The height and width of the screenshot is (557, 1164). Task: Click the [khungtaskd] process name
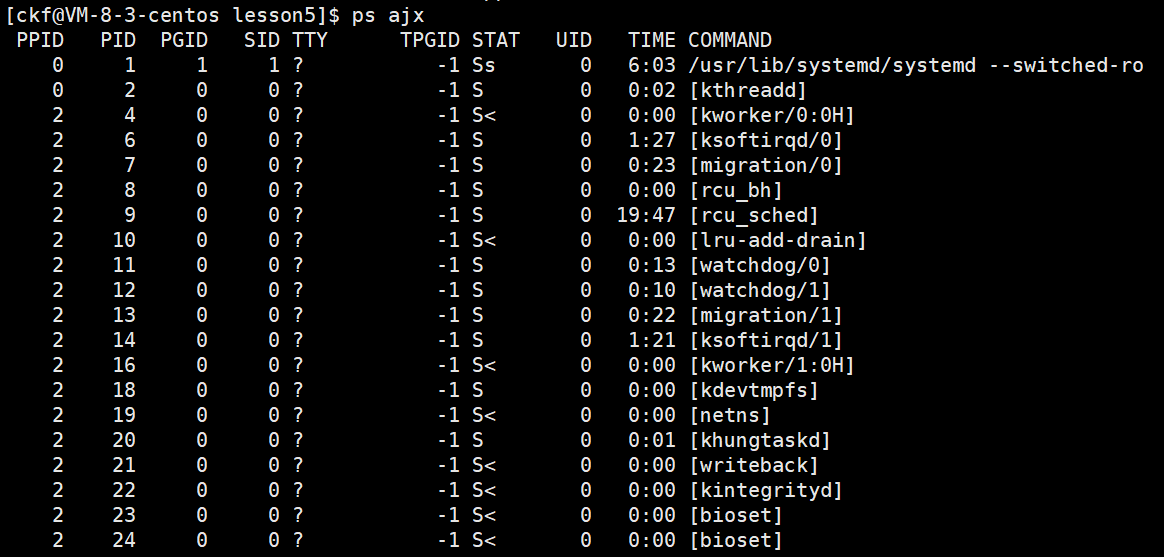(x=760, y=440)
